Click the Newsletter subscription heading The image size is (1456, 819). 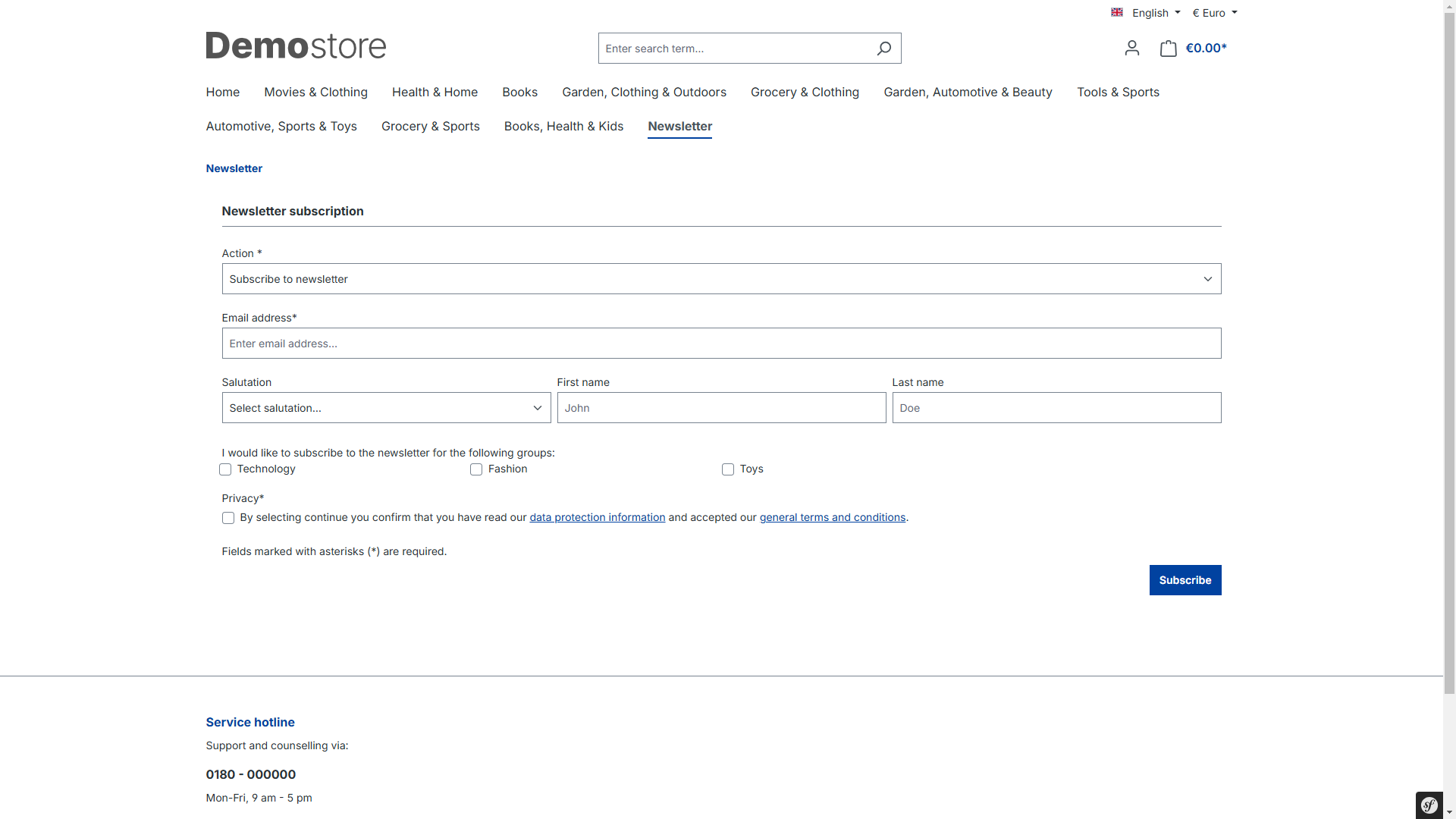(x=293, y=211)
